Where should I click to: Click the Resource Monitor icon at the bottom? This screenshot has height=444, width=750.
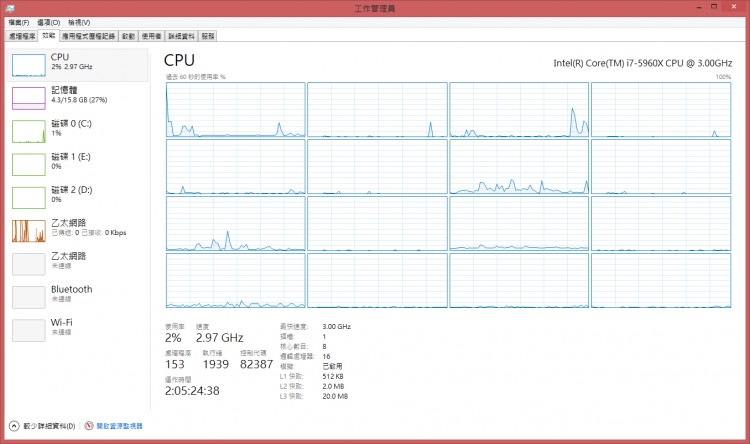coord(89,426)
